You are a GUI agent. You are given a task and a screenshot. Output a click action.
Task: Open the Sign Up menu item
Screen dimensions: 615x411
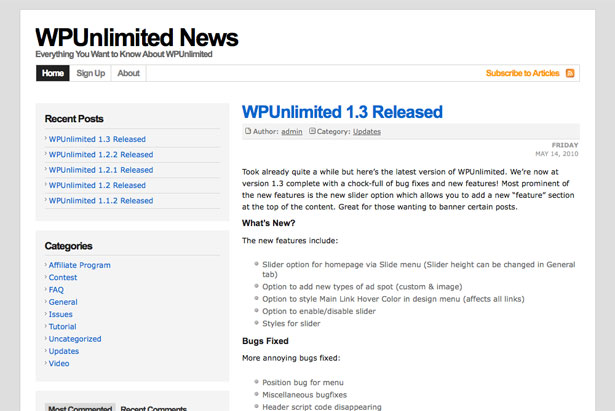point(91,73)
